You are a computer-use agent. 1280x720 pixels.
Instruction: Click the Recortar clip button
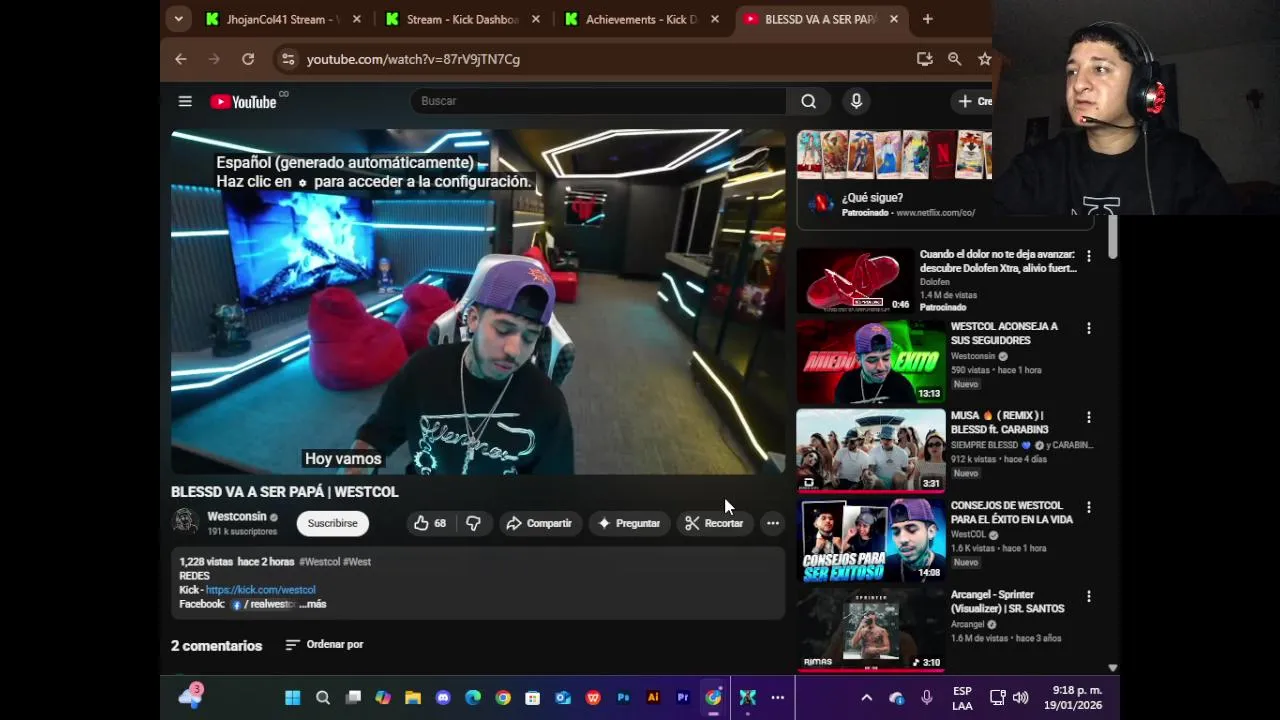click(x=714, y=523)
